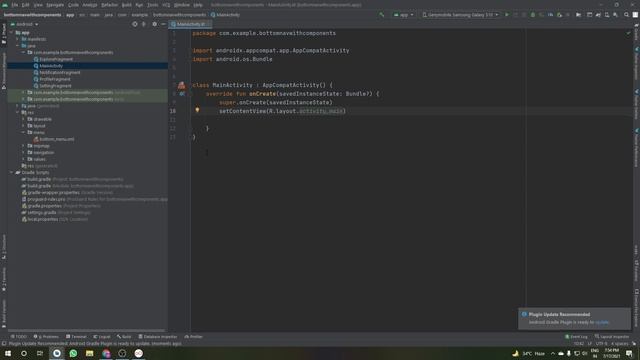Open the Tools menu

152,5
